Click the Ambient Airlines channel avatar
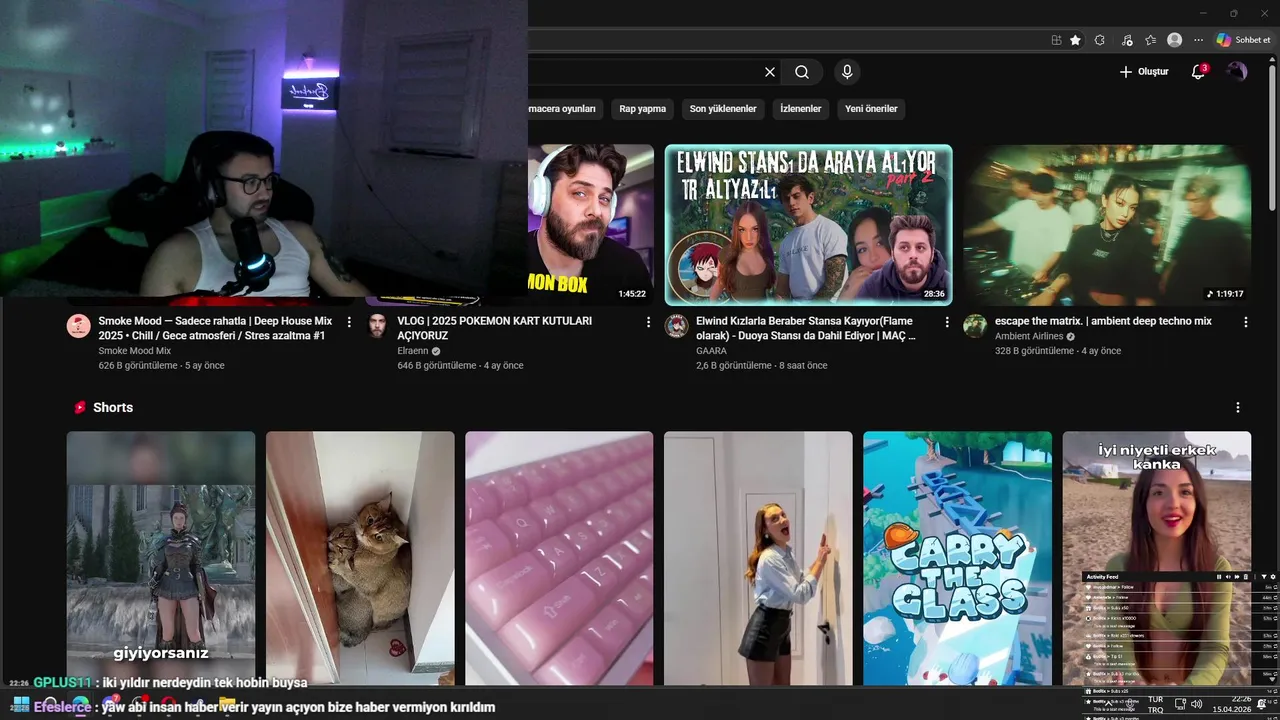Viewport: 1280px width, 720px height. (x=975, y=326)
